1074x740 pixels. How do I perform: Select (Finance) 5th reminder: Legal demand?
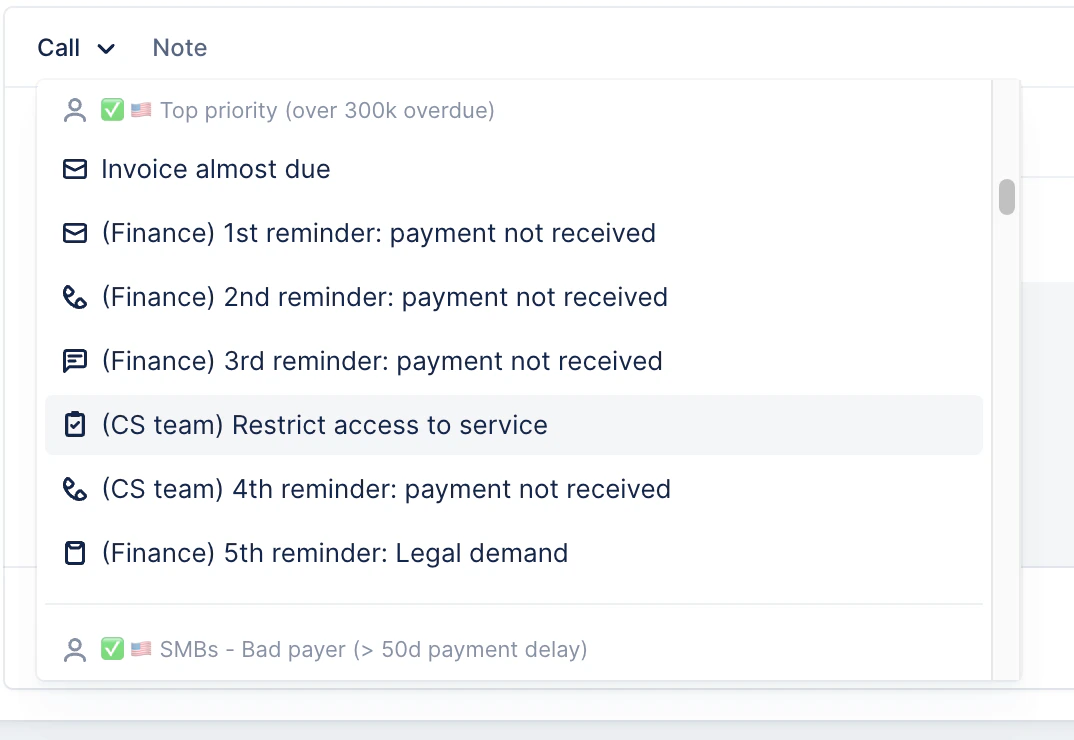point(514,553)
